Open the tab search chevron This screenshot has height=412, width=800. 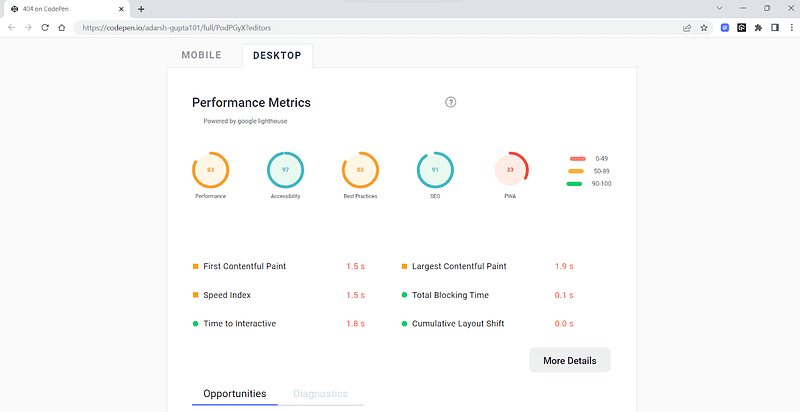(719, 8)
